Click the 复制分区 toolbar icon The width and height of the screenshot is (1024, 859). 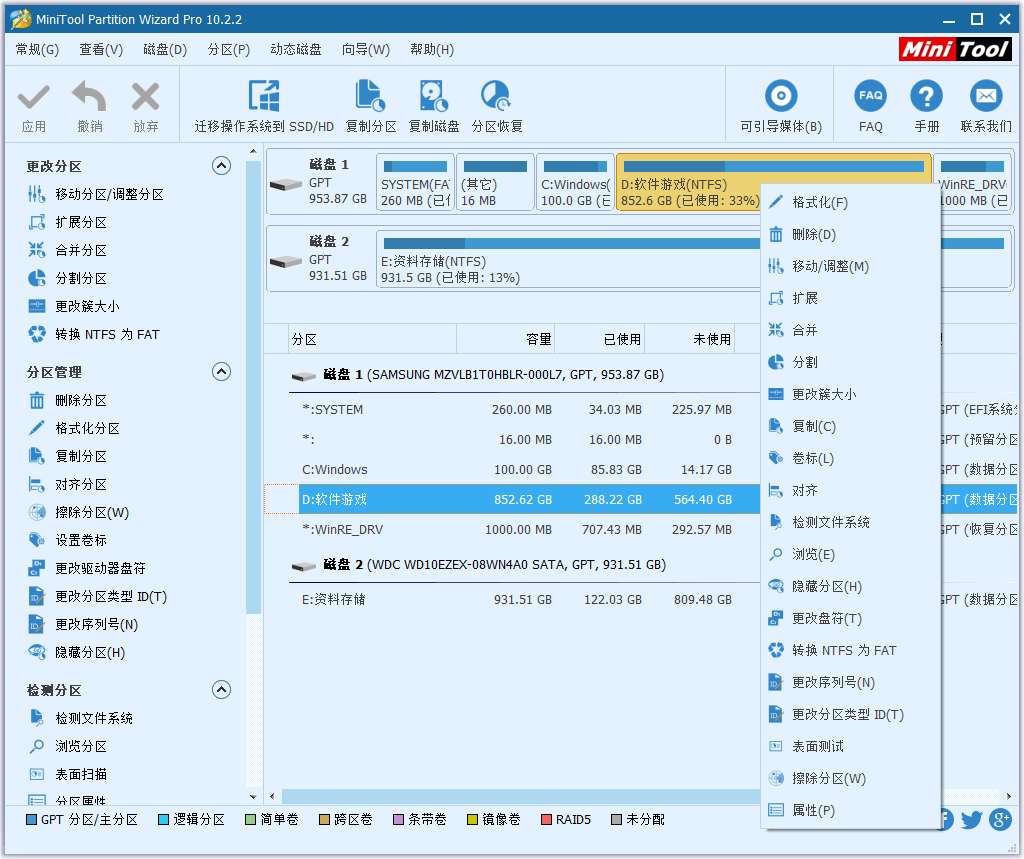click(x=371, y=97)
